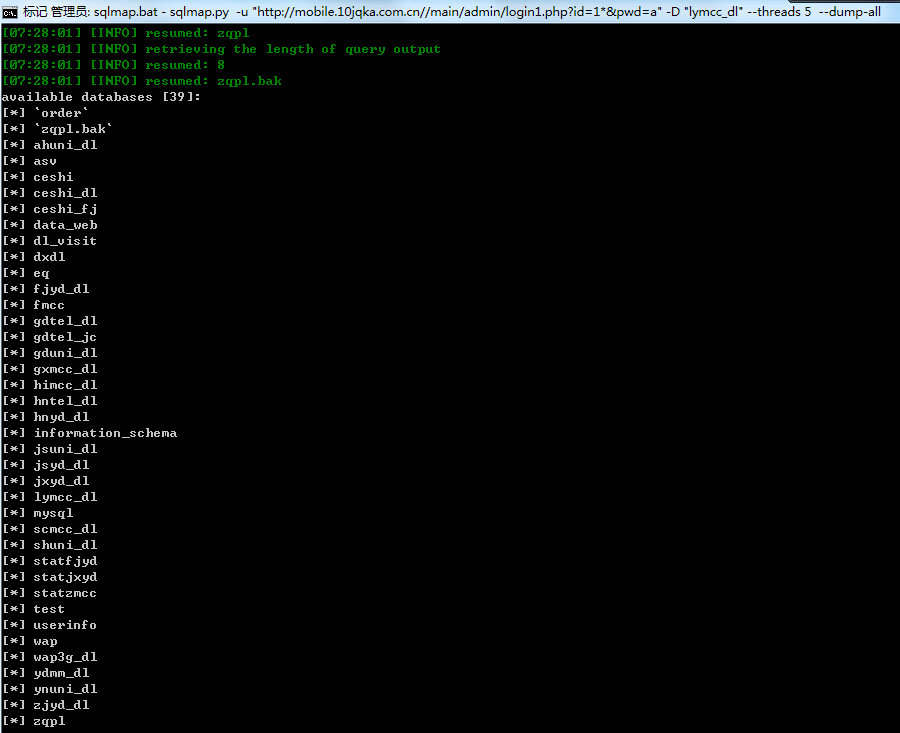
Task: Select the `order` database entry
Action: click(x=45, y=113)
